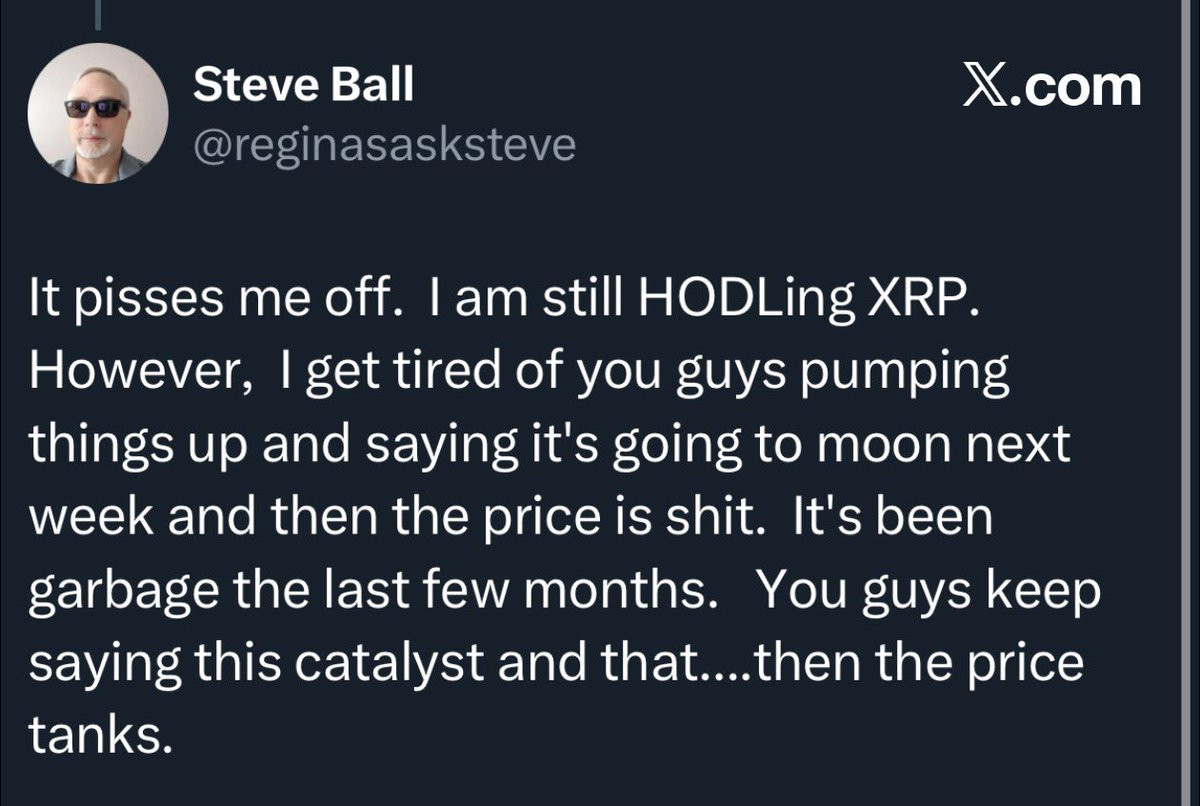Open Steve Ball's profile avatar photo
Image resolution: width=1200 pixels, height=806 pixels.
(x=97, y=113)
